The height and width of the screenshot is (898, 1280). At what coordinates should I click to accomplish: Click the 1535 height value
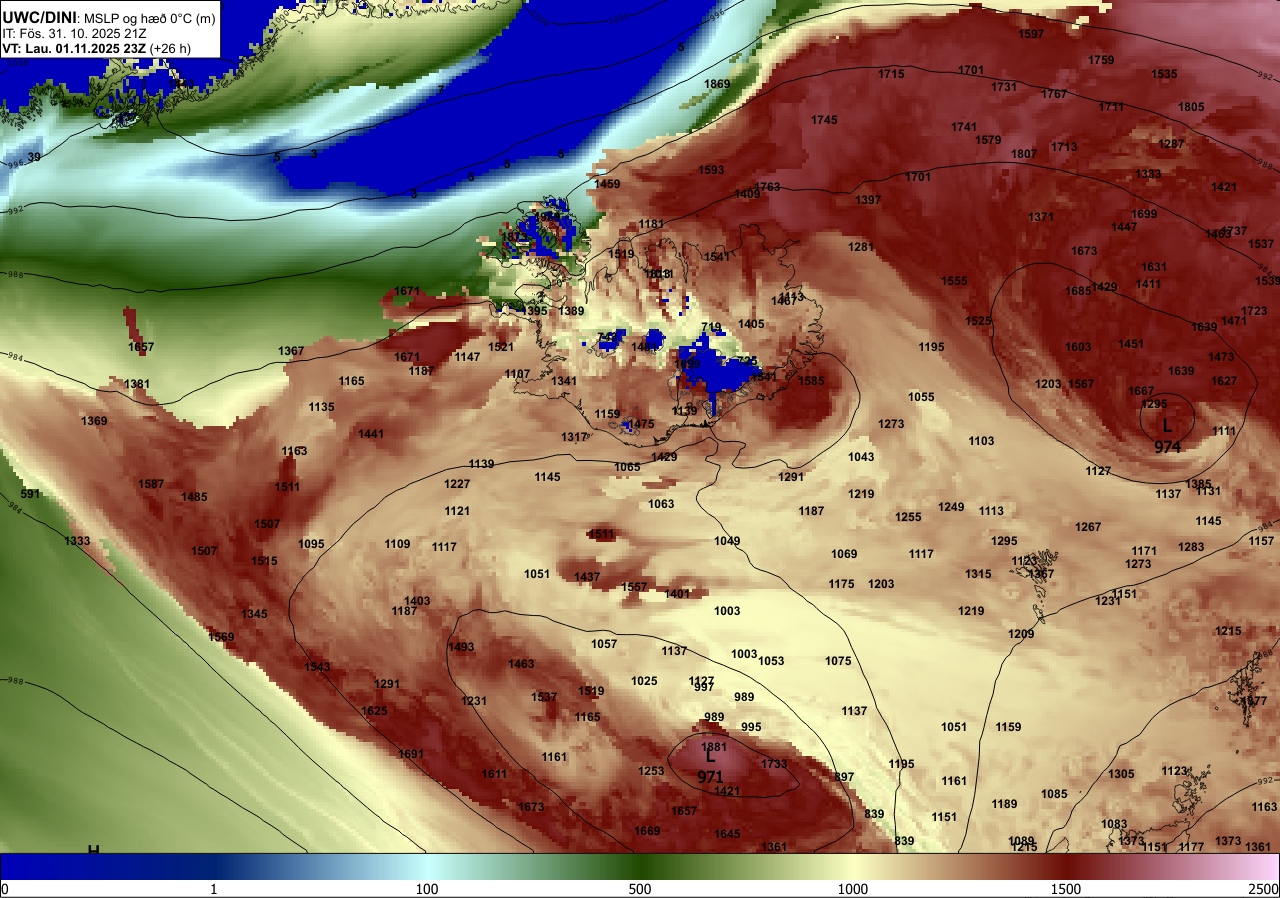coord(1164,74)
